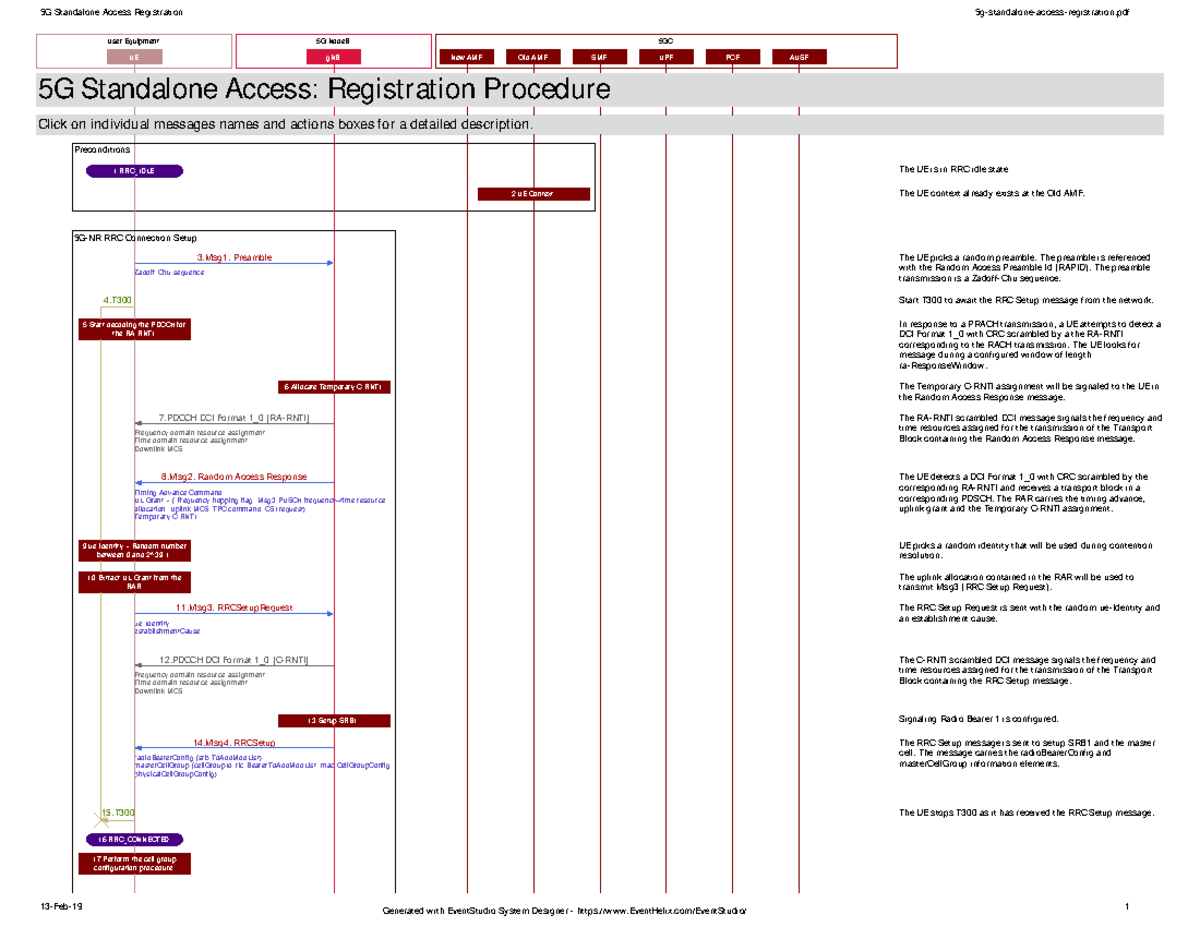Select the purple RRC_IDLE state box
1200x927 pixels.
click(134, 171)
